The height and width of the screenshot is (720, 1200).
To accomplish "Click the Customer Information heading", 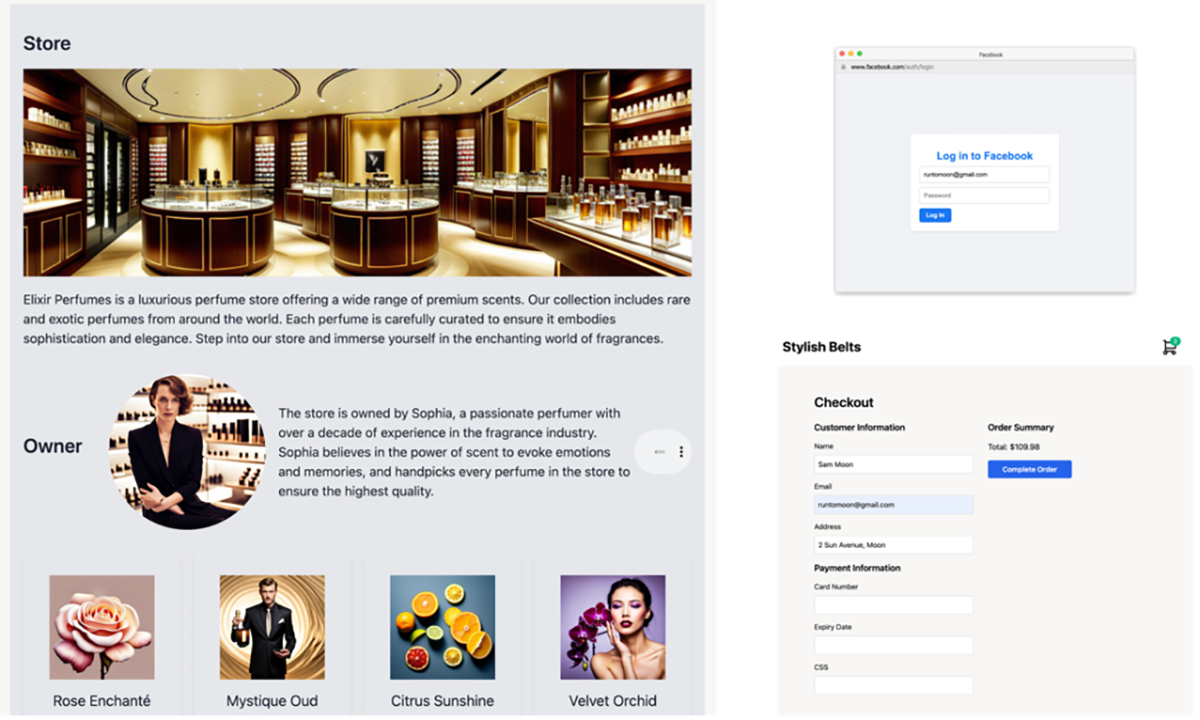I will point(859,427).
